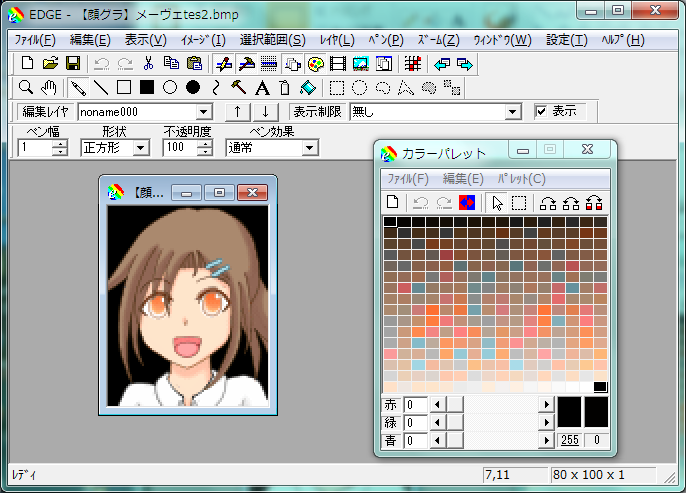Click the 赤 red slider track
Image resolution: width=686 pixels, height=493 pixels.
pos(500,405)
